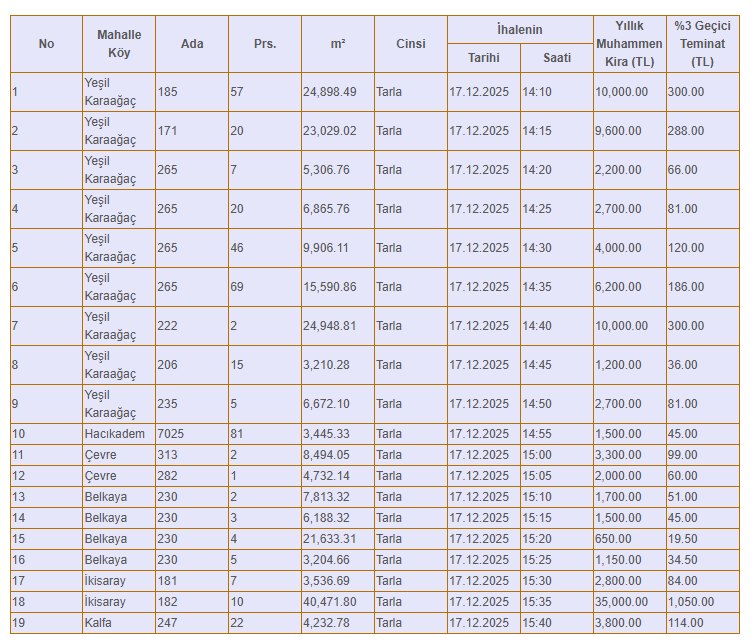Click the auction time 15:40
This screenshot has width=755, height=641.
[x=557, y=623]
